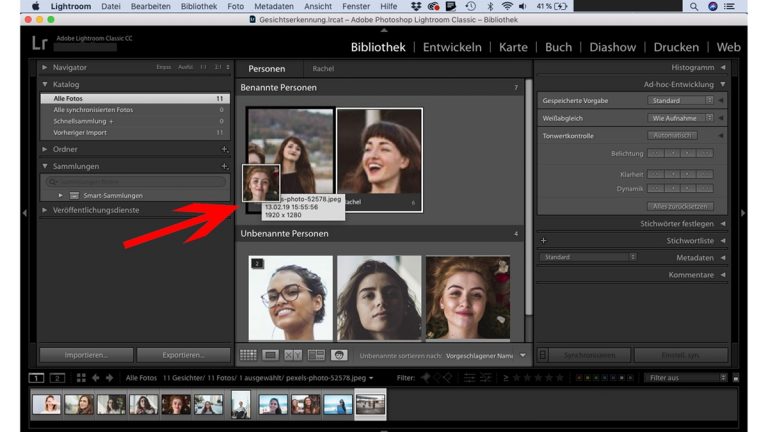Click the Exportieren button
Image resolution: width=768 pixels, height=432 pixels.
(x=182, y=355)
